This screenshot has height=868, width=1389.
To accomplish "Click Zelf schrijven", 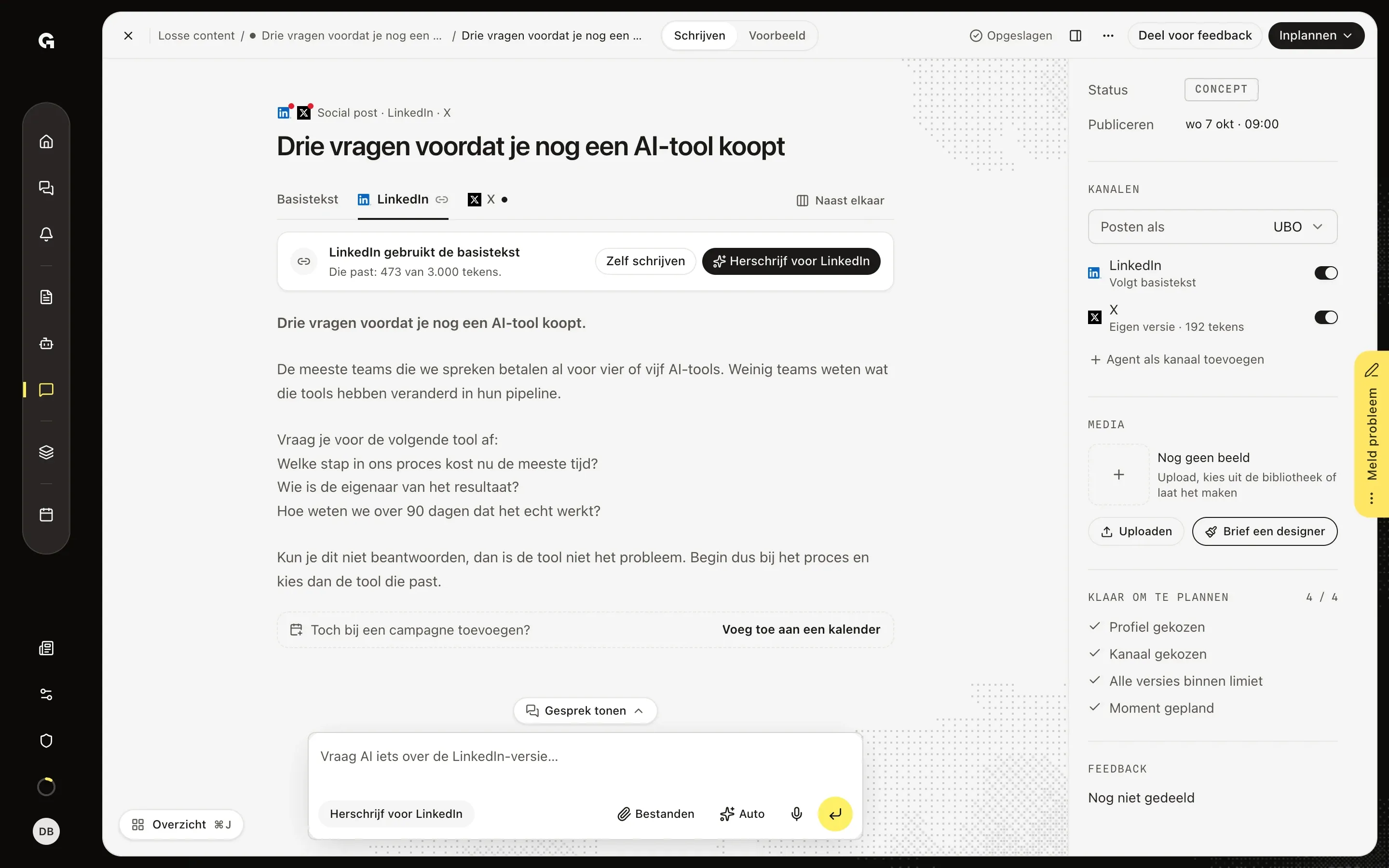I will tap(645, 261).
